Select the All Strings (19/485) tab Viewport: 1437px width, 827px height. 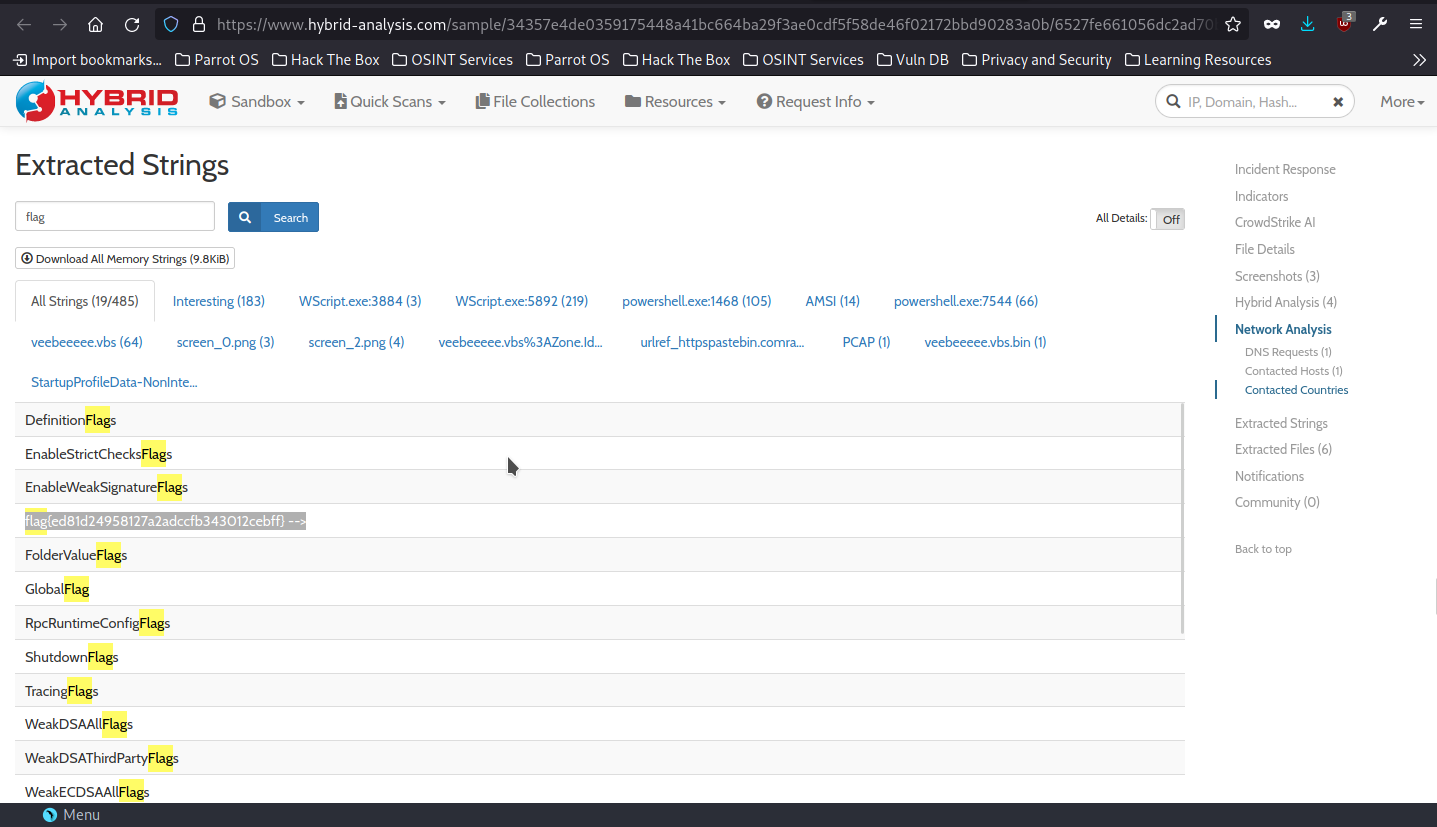tap(85, 301)
